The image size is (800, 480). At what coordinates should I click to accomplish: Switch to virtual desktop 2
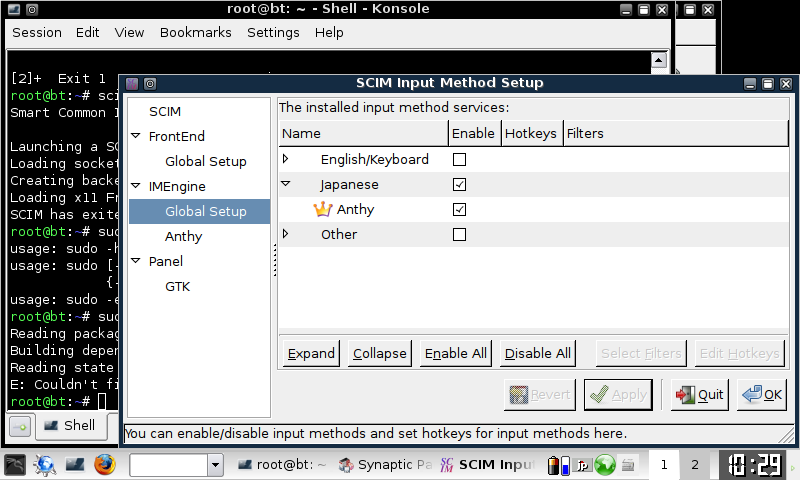tap(694, 465)
